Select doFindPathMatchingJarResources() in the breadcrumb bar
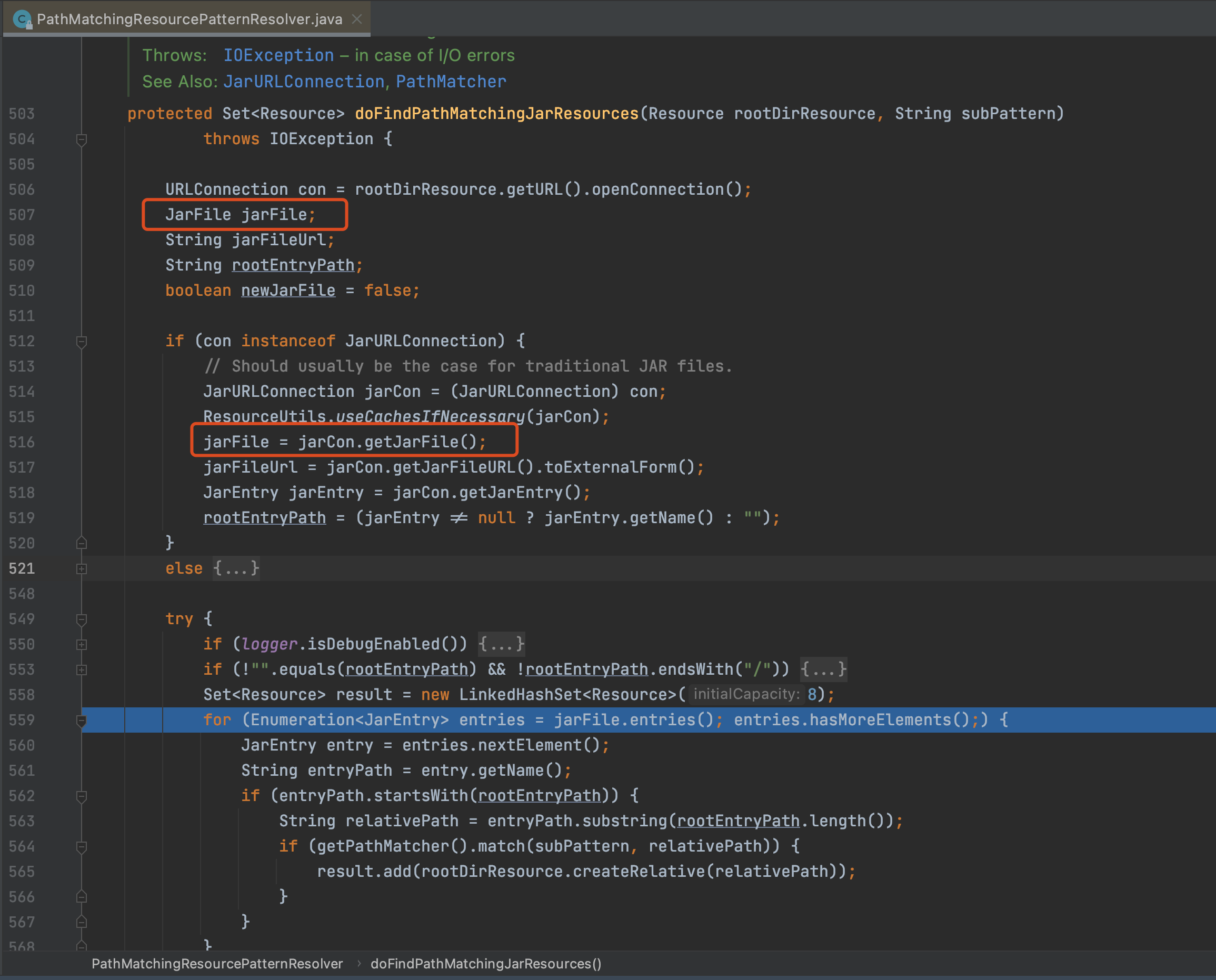 tap(486, 964)
